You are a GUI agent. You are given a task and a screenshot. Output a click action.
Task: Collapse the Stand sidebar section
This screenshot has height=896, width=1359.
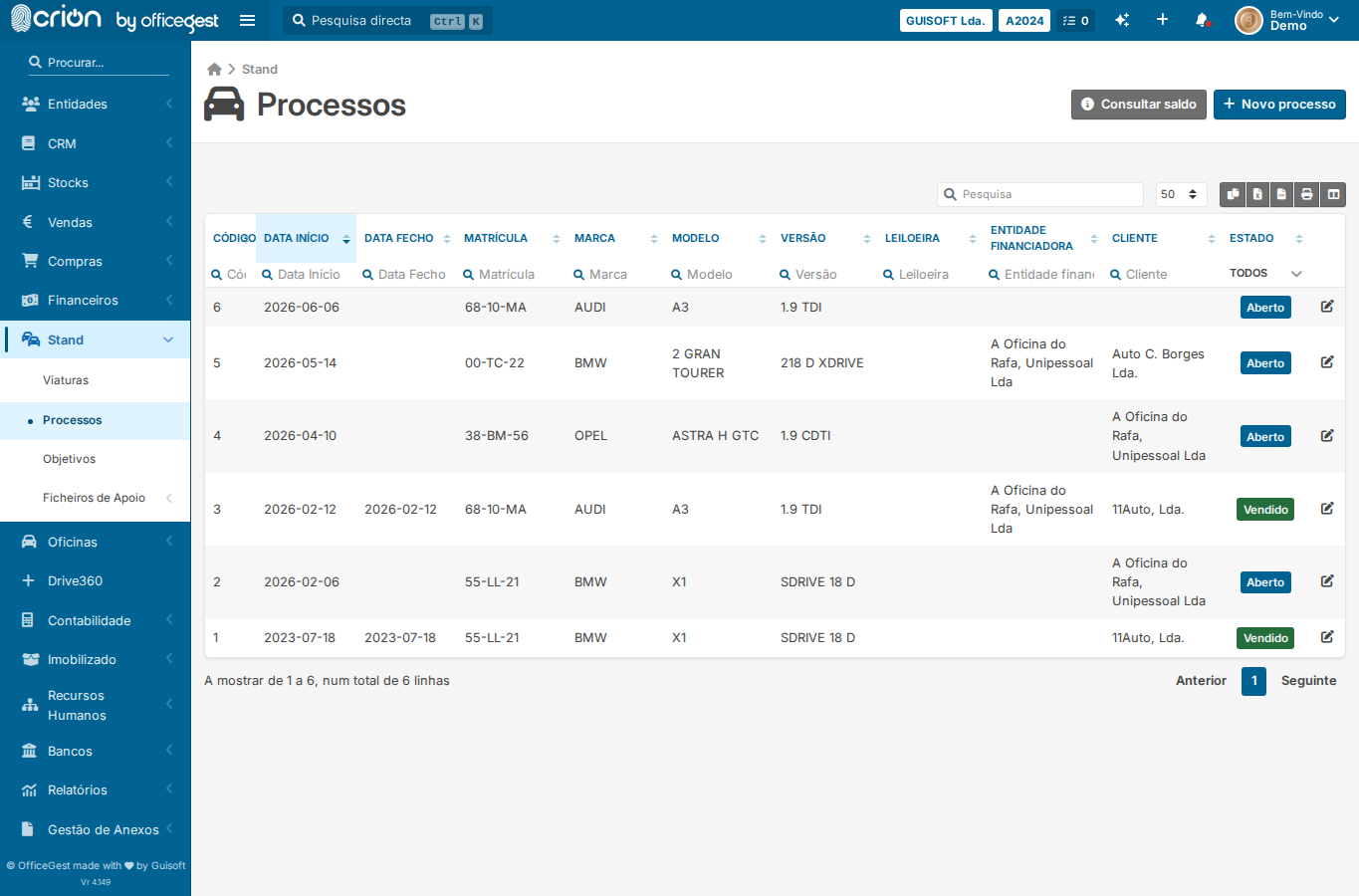(x=96, y=339)
